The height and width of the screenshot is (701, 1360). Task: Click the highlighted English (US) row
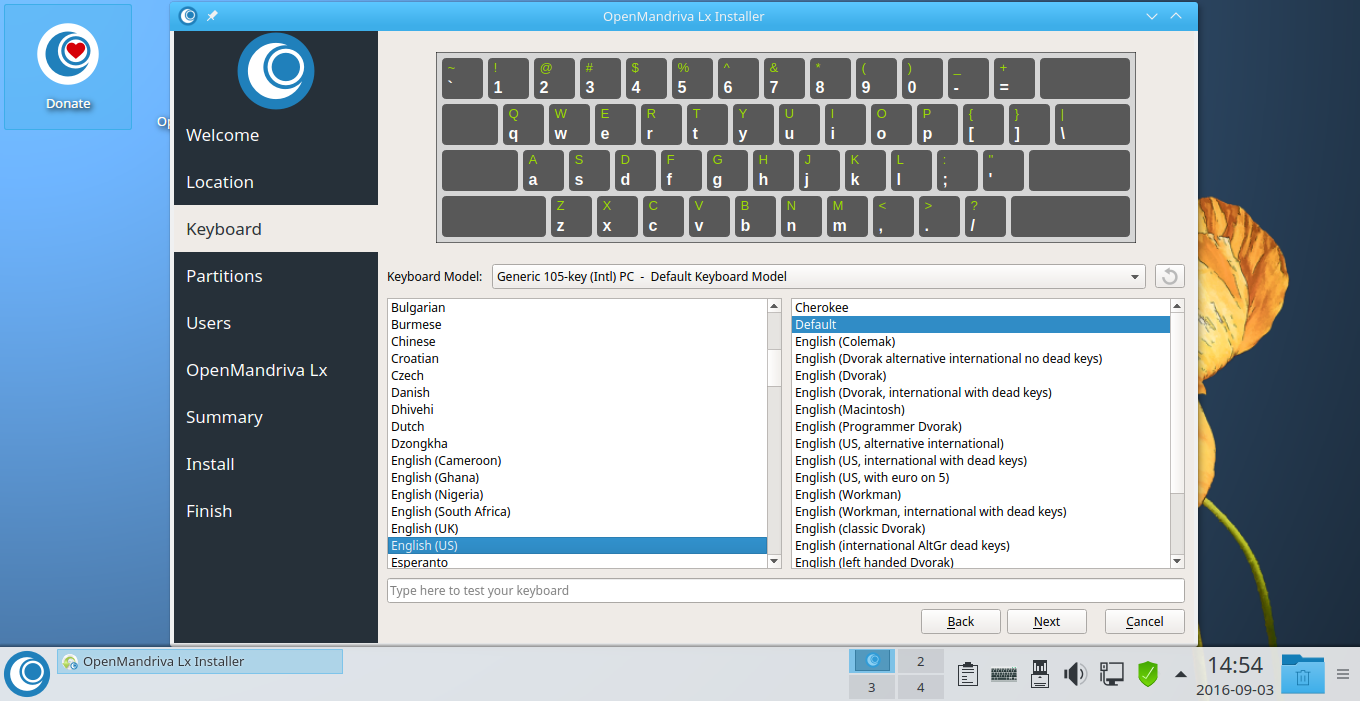point(577,545)
